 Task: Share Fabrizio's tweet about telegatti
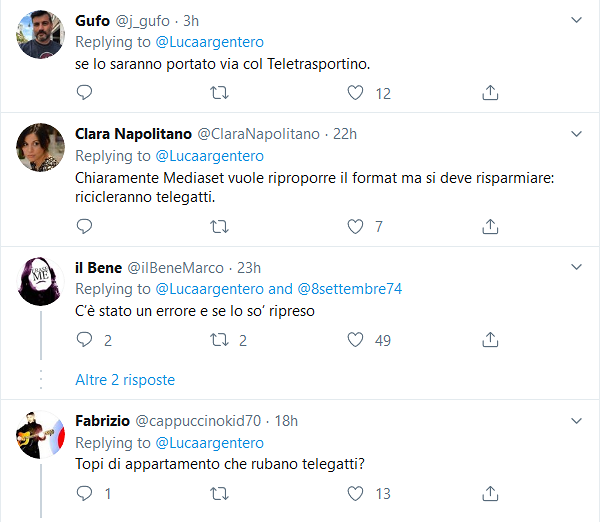490,493
